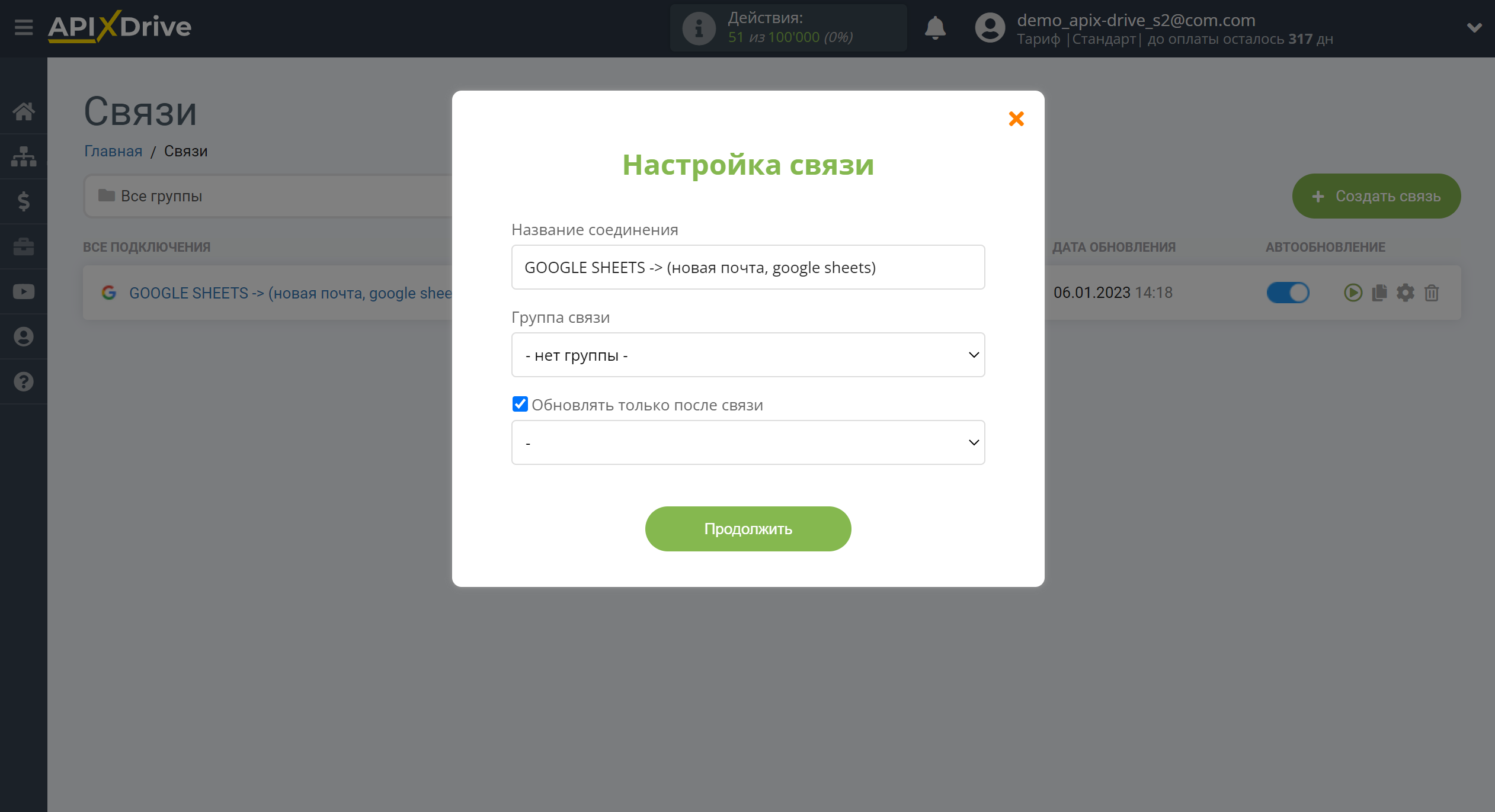Expand the account menu chevron
Image resolution: width=1495 pixels, height=812 pixels.
[x=1474, y=28]
